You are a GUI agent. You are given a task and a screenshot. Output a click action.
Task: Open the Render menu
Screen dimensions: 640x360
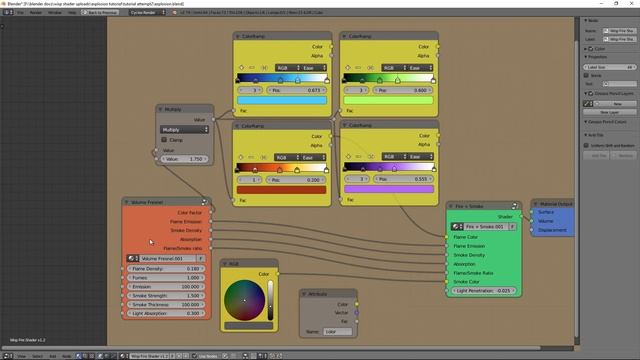click(36, 13)
